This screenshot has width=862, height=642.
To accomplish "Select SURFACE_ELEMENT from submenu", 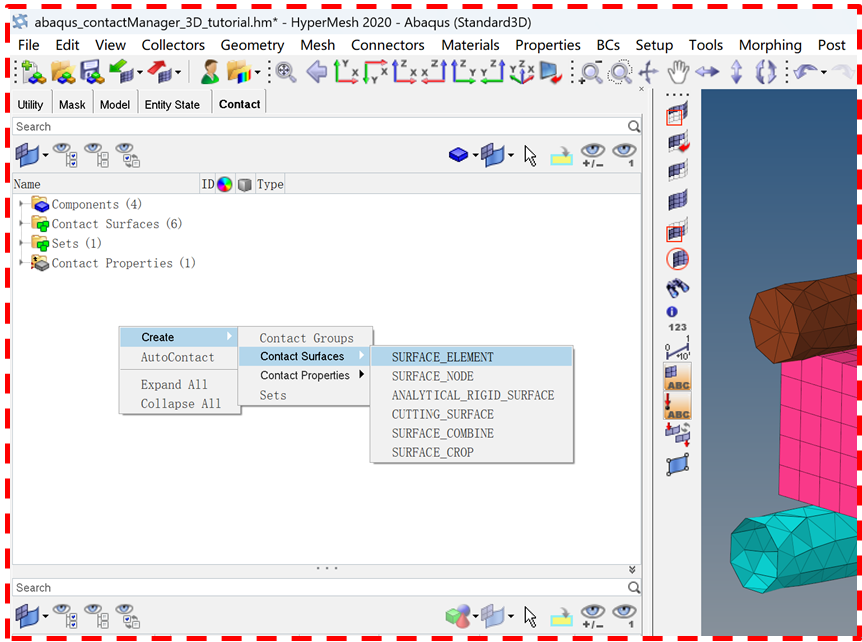I will [x=472, y=357].
